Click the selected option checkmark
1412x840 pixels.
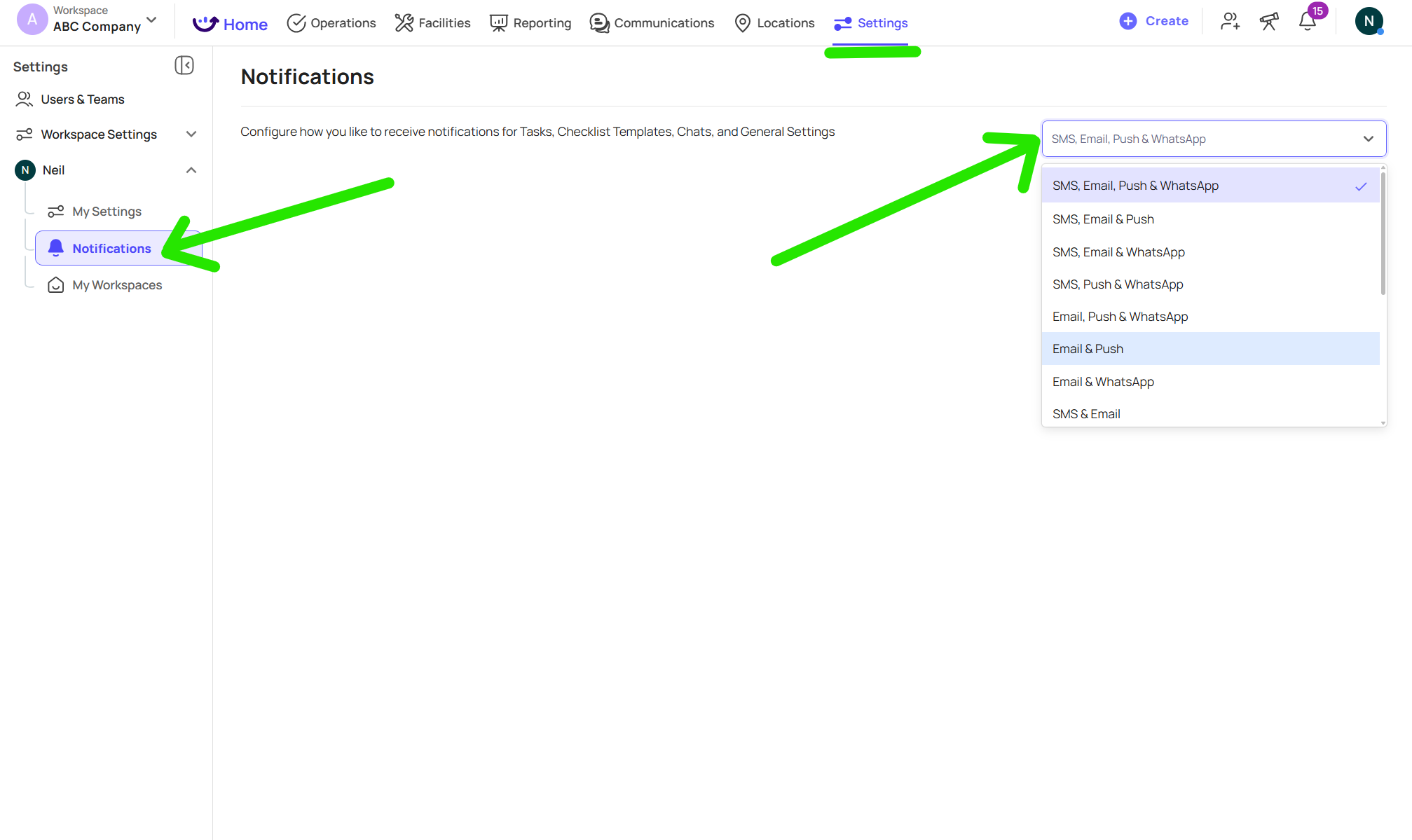click(x=1361, y=186)
